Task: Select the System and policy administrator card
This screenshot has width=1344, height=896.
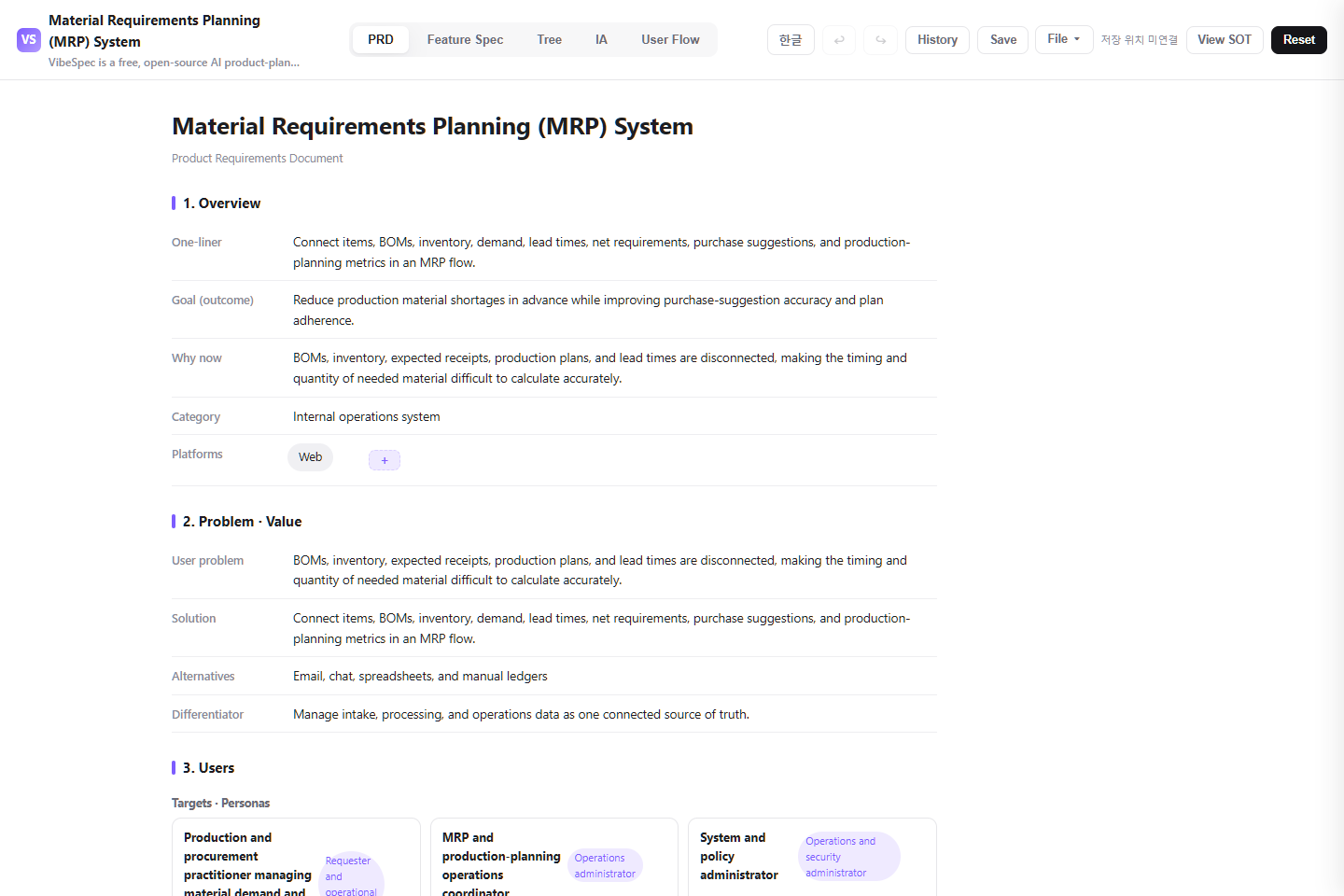Action: [812, 858]
